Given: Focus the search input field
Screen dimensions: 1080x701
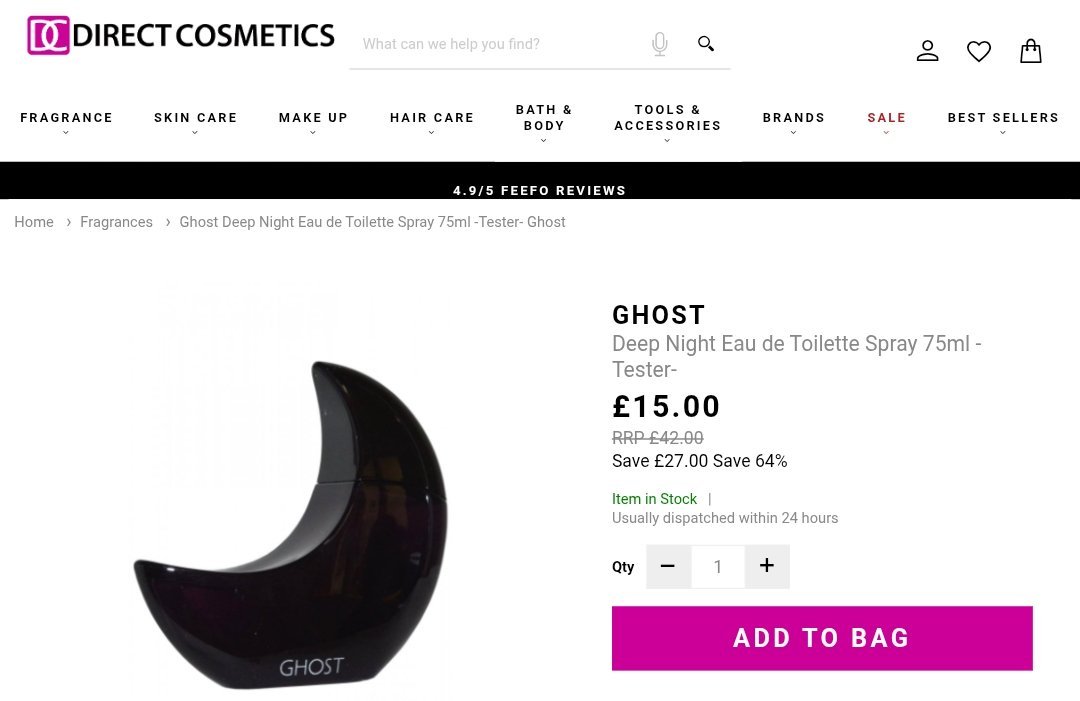Looking at the screenshot, I should 499,44.
